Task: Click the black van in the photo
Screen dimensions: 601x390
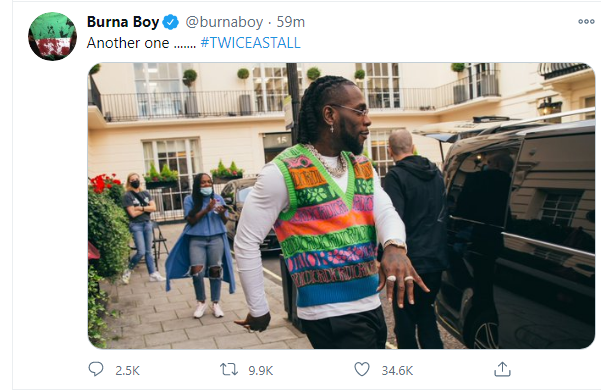Action: [x=516, y=234]
